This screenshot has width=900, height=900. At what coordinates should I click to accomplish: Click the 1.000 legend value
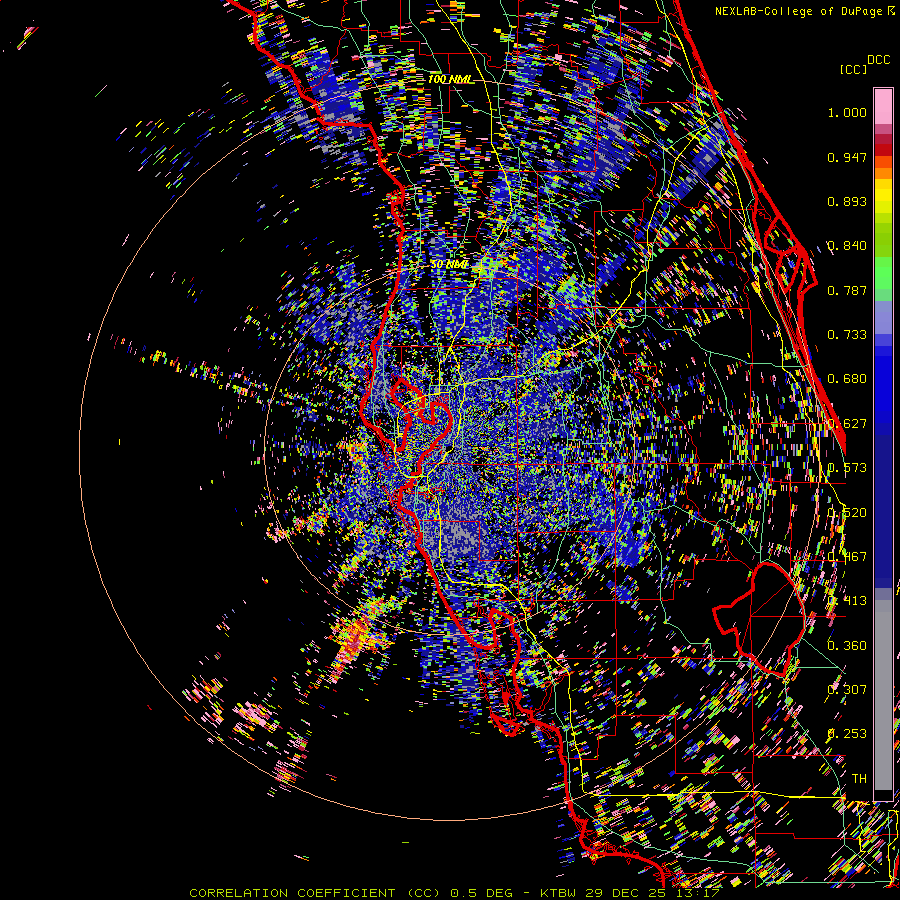pos(847,112)
